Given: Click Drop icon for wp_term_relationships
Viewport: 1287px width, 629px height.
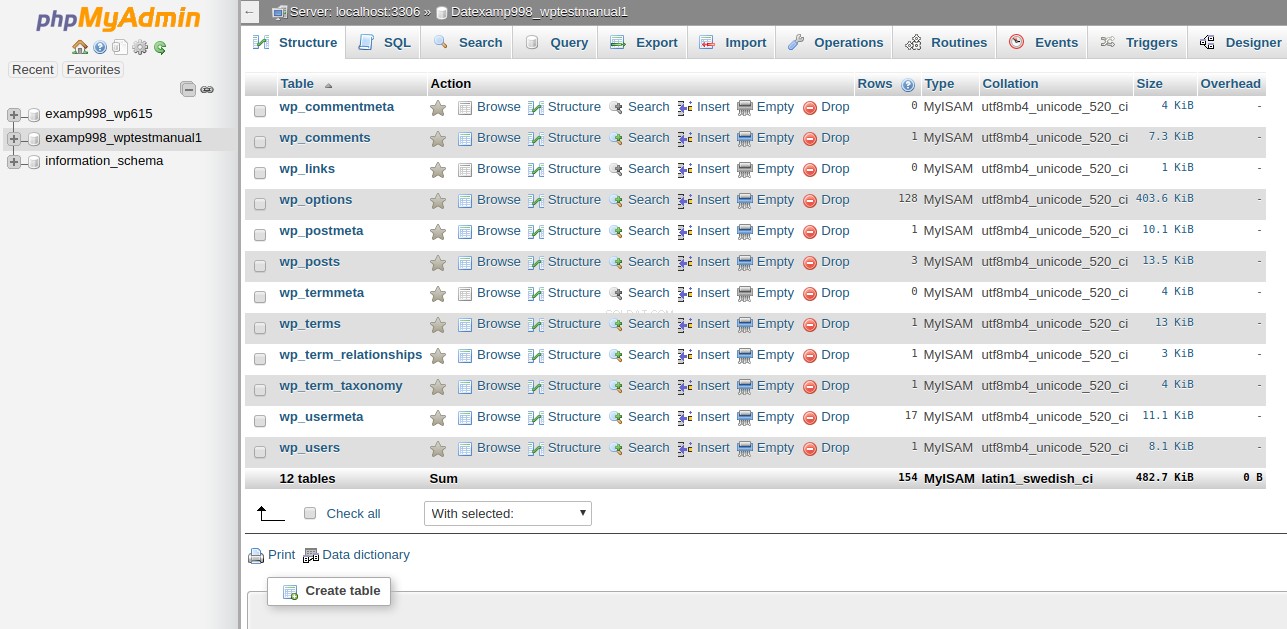Looking at the screenshot, I should [x=810, y=356].
